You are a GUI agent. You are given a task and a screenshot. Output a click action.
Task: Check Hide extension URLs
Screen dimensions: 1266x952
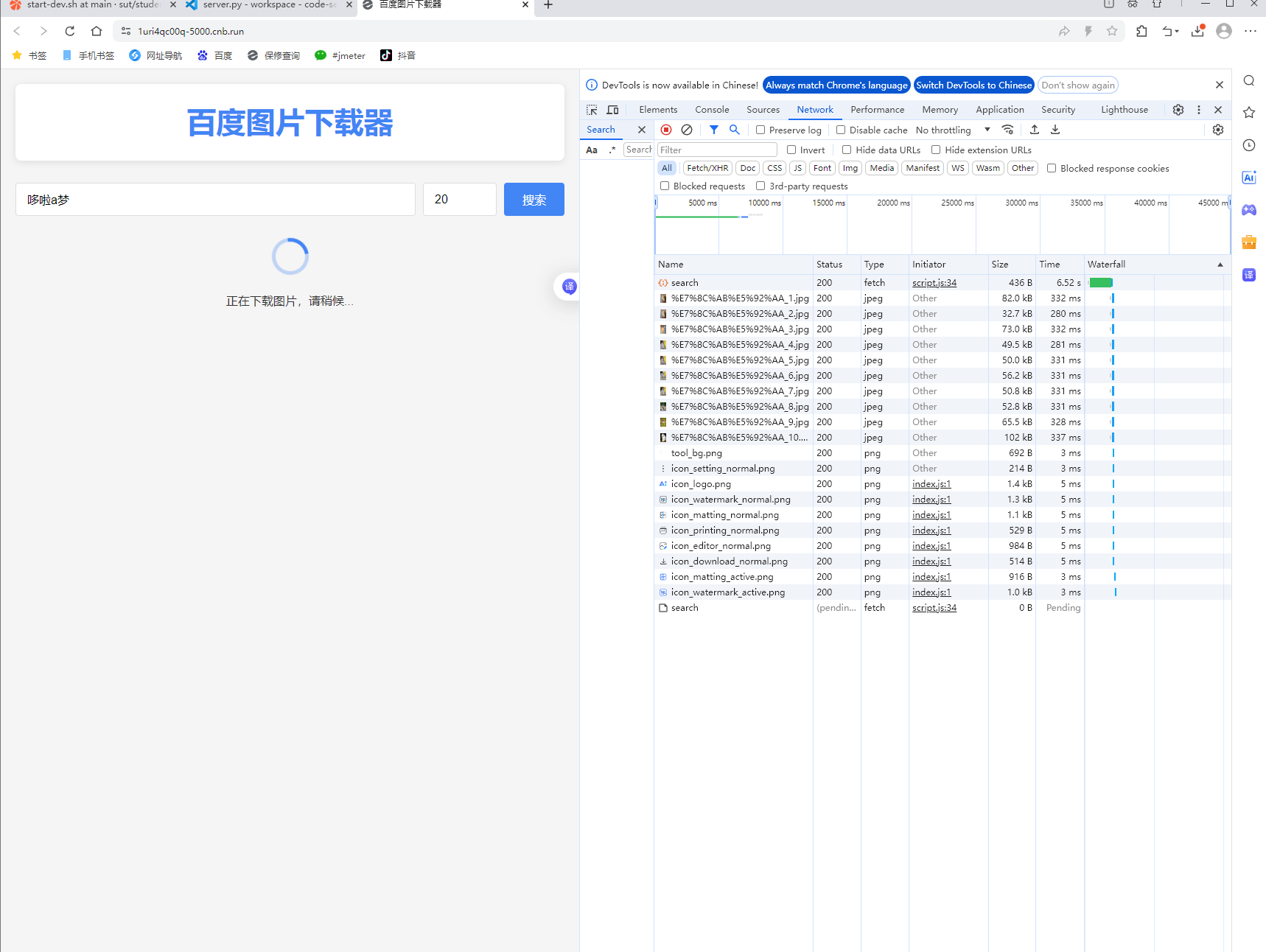pyautogui.click(x=936, y=150)
